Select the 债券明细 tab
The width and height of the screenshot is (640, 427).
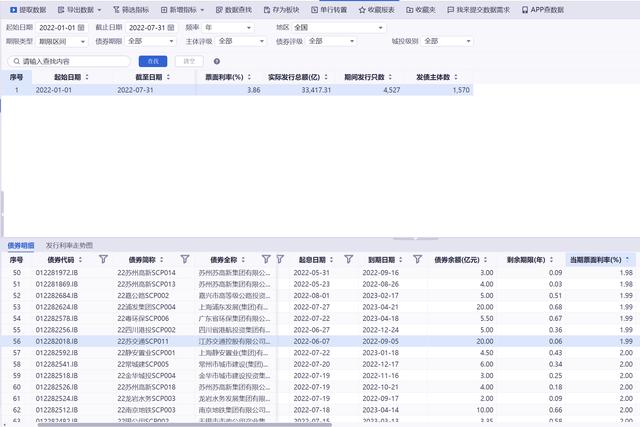(21, 245)
